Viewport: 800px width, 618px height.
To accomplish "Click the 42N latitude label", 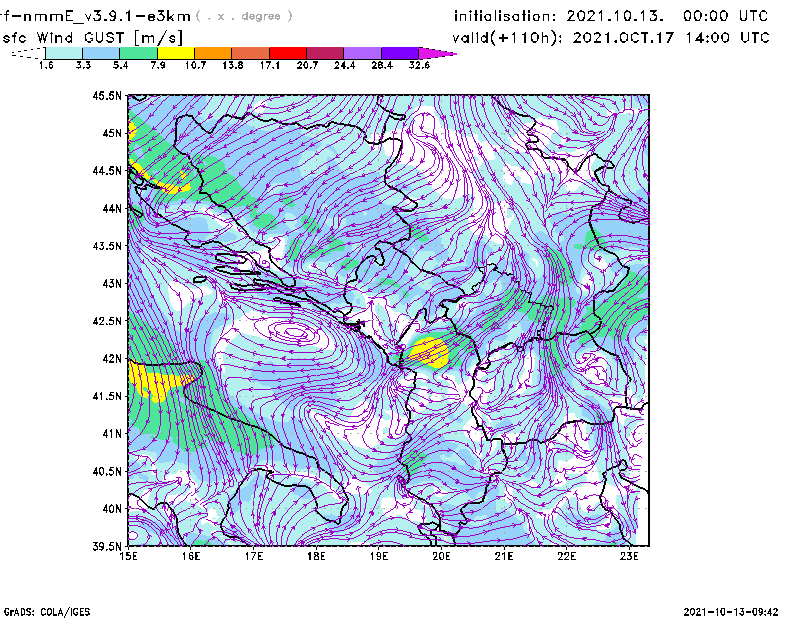I will (x=112, y=359).
